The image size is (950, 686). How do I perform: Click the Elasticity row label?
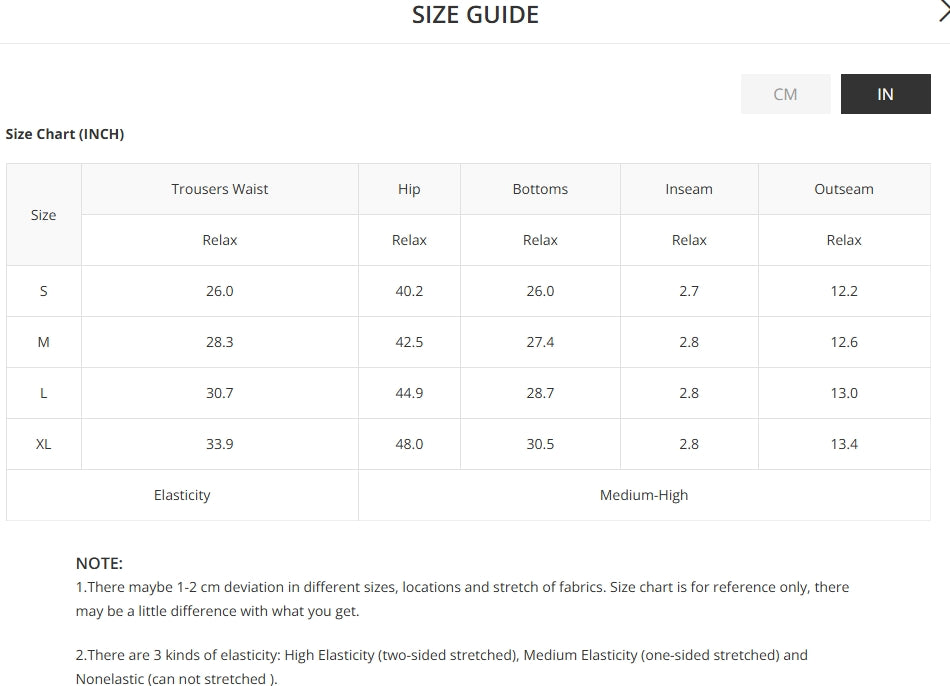[182, 495]
